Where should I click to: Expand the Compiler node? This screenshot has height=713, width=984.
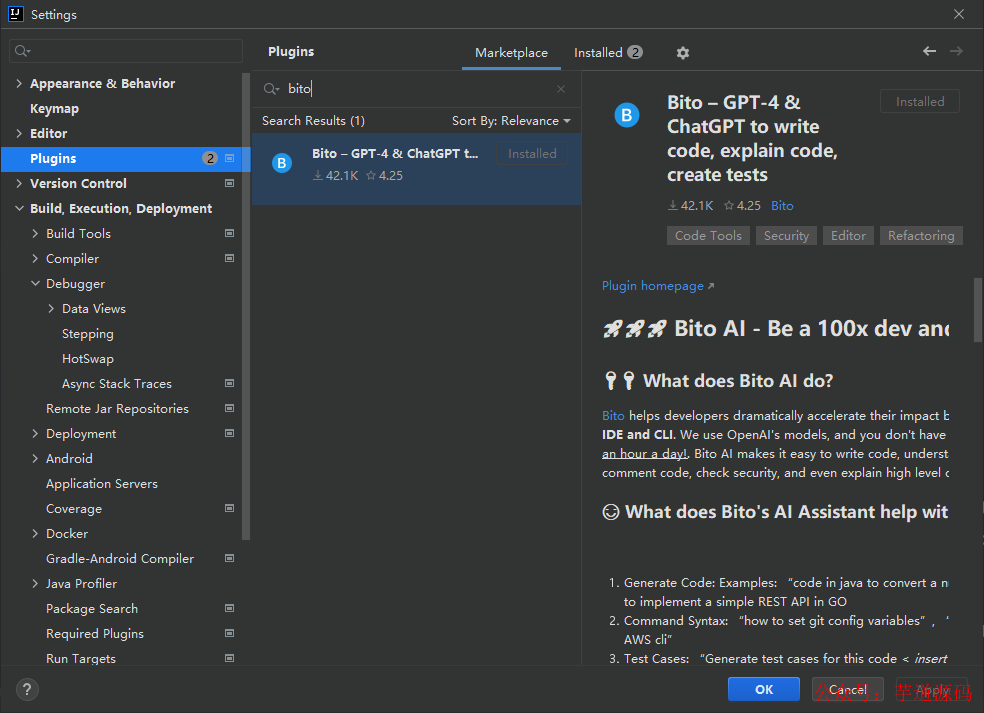coord(35,259)
